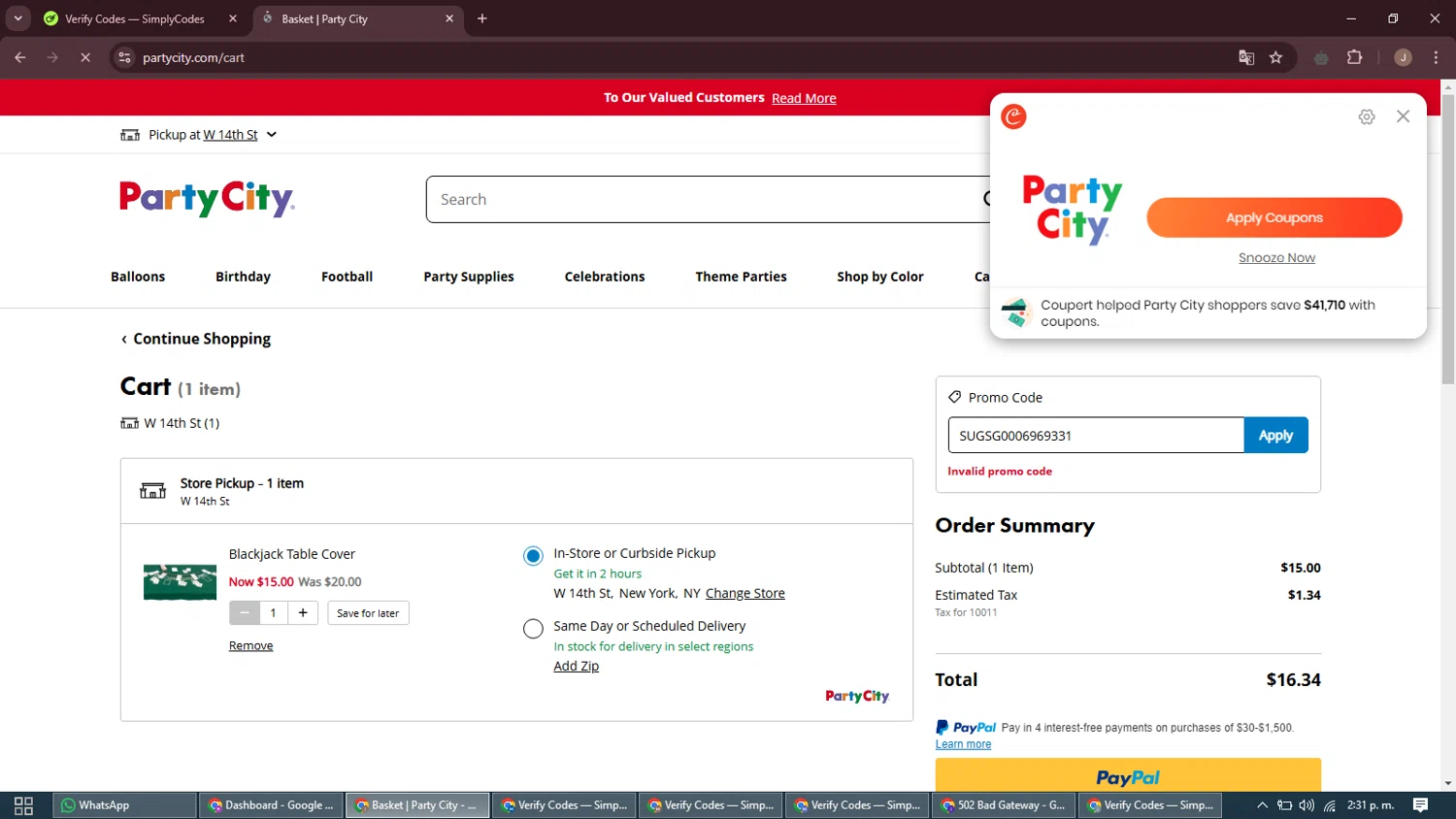
Task: Open a new browser tab
Action: [x=482, y=18]
